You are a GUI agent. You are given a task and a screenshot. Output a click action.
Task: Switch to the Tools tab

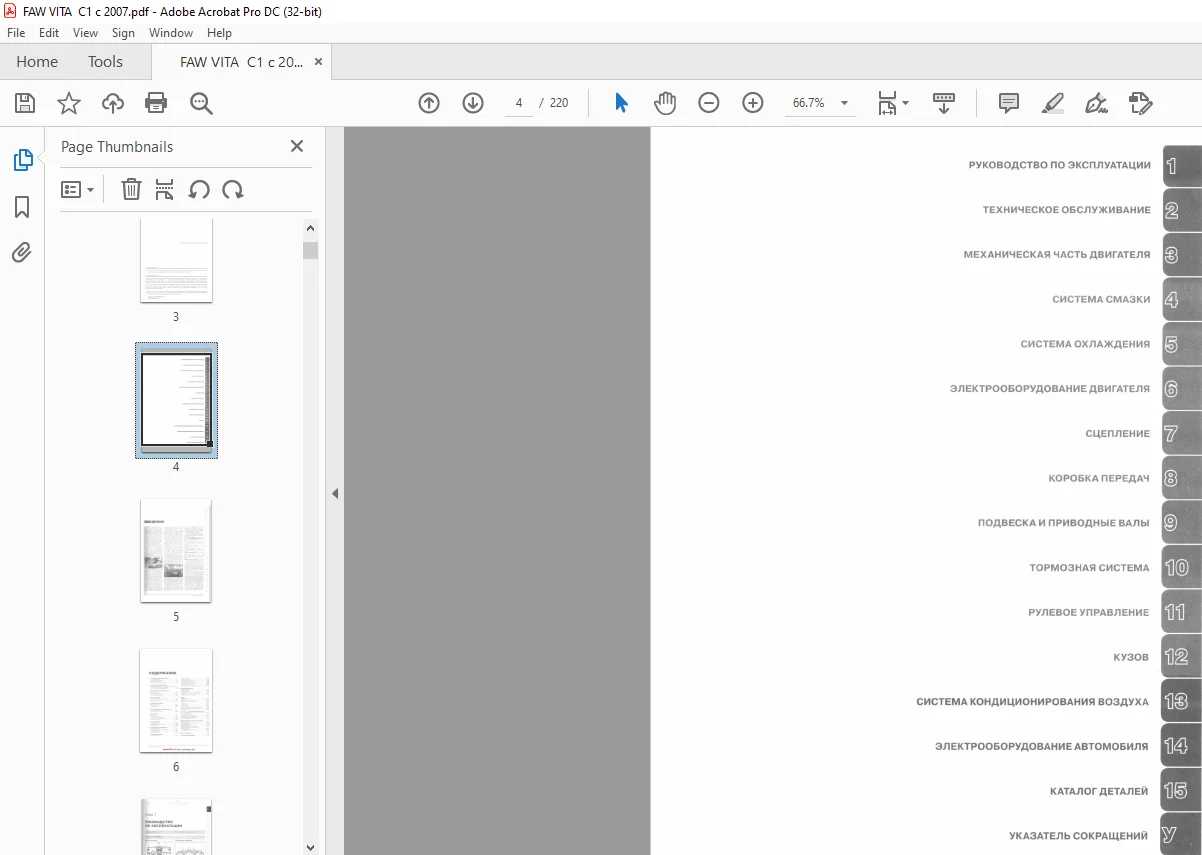click(x=105, y=61)
